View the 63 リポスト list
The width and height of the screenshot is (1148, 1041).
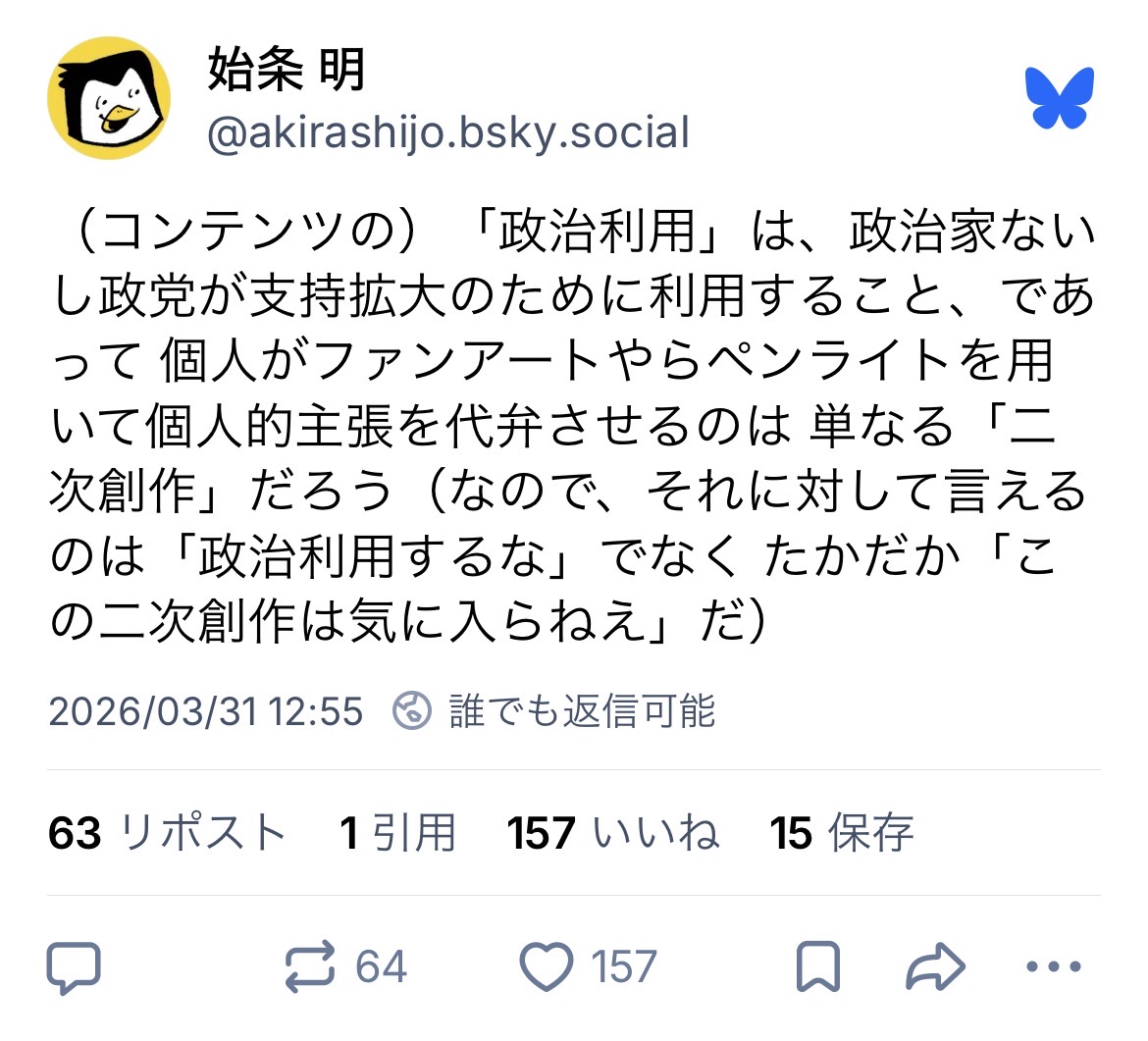click(x=167, y=833)
